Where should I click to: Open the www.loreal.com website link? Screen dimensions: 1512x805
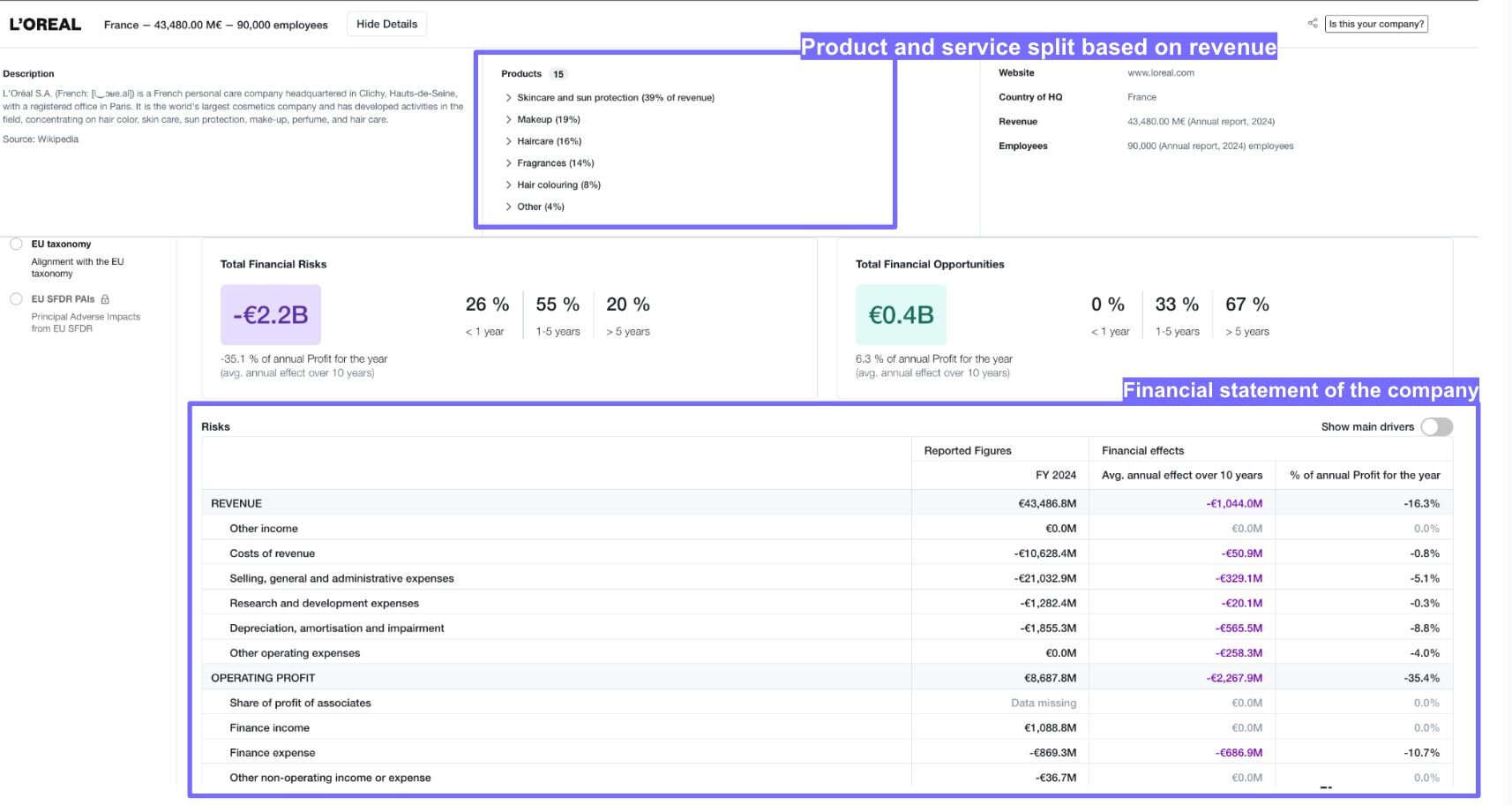pyautogui.click(x=1161, y=73)
